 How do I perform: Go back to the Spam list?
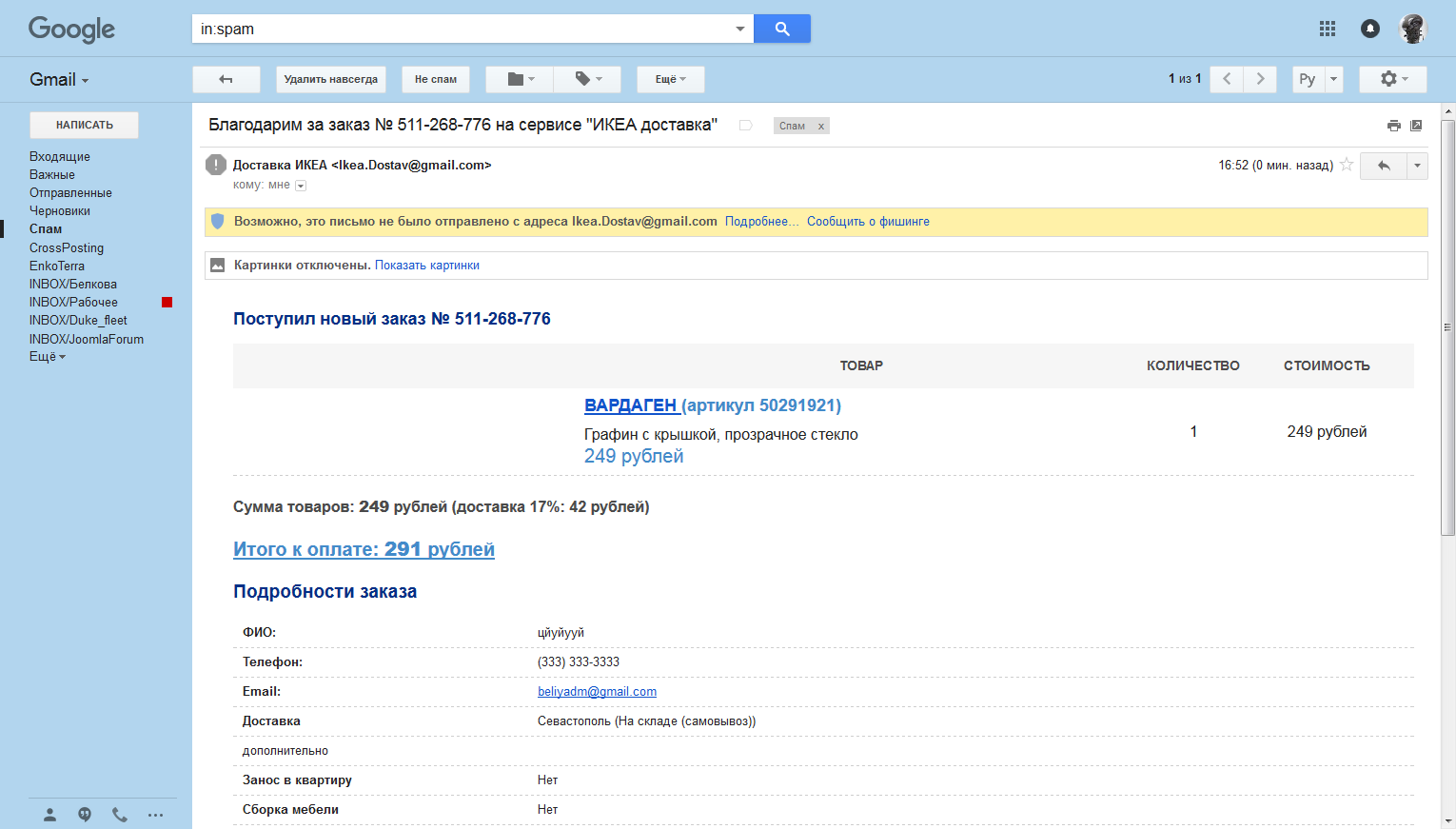click(x=226, y=79)
